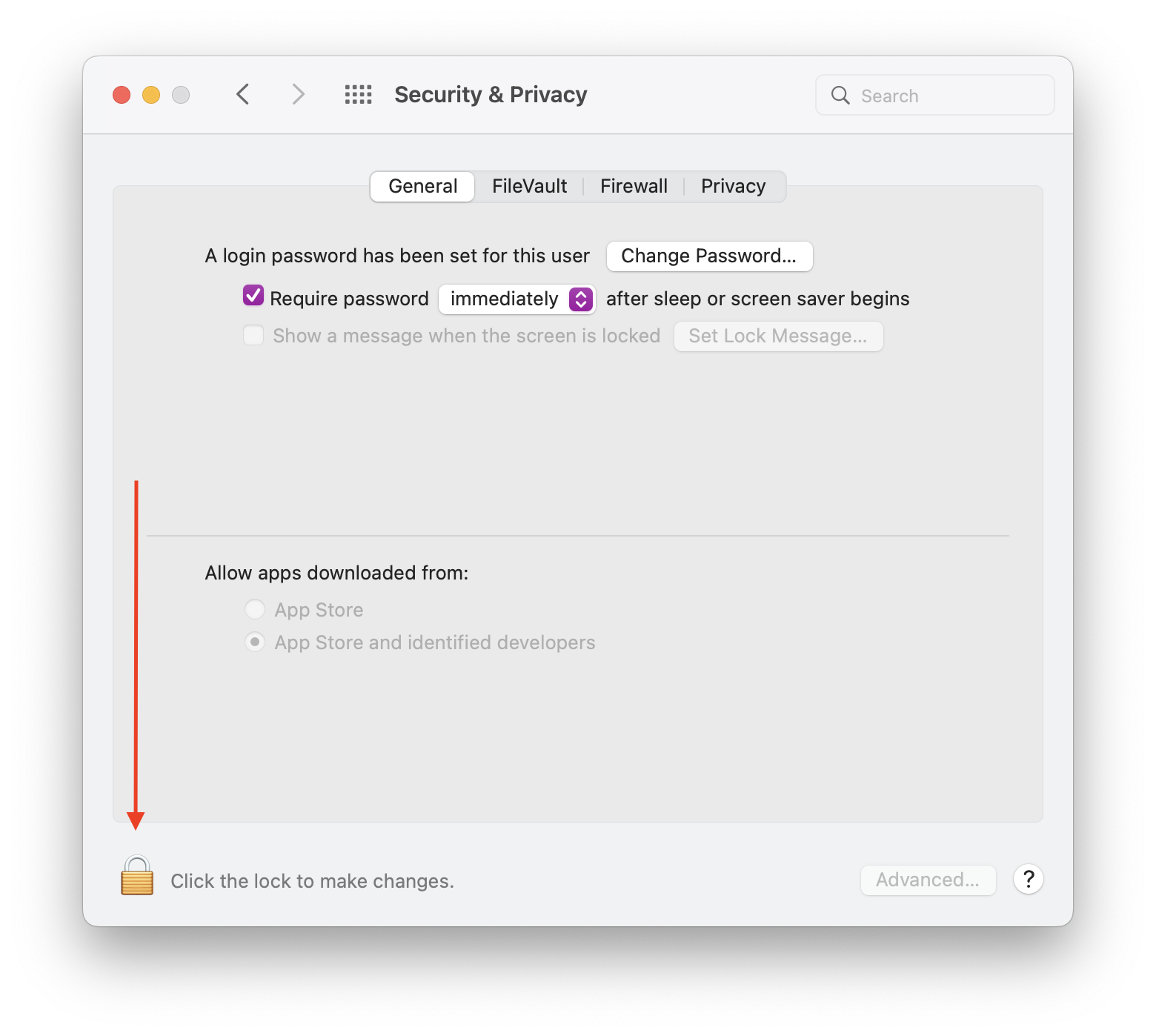Image resolution: width=1156 pixels, height=1036 pixels.
Task: Click the padlock icon to unlock settings
Action: pos(137,876)
